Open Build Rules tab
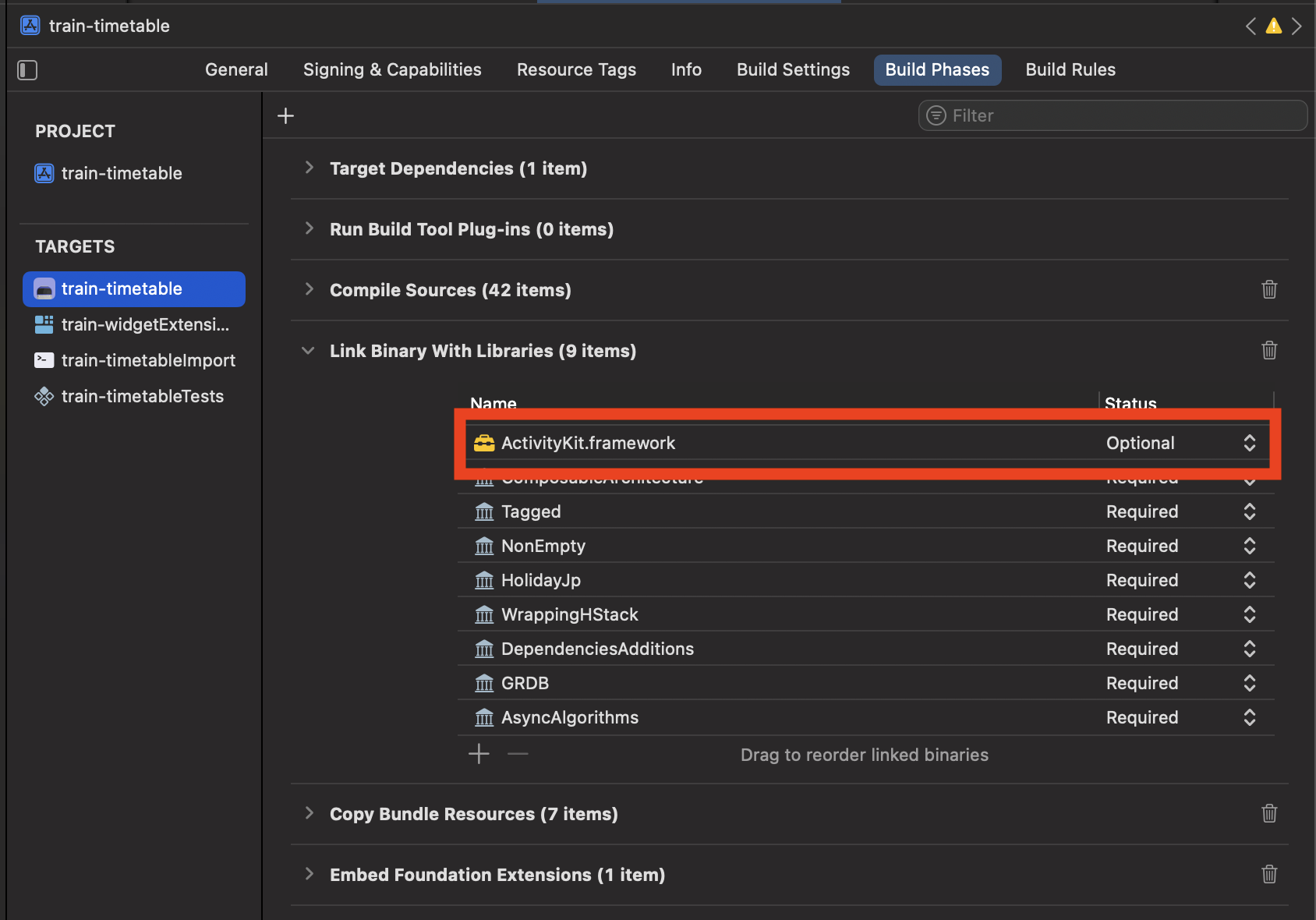The height and width of the screenshot is (920, 1316). coord(1070,69)
